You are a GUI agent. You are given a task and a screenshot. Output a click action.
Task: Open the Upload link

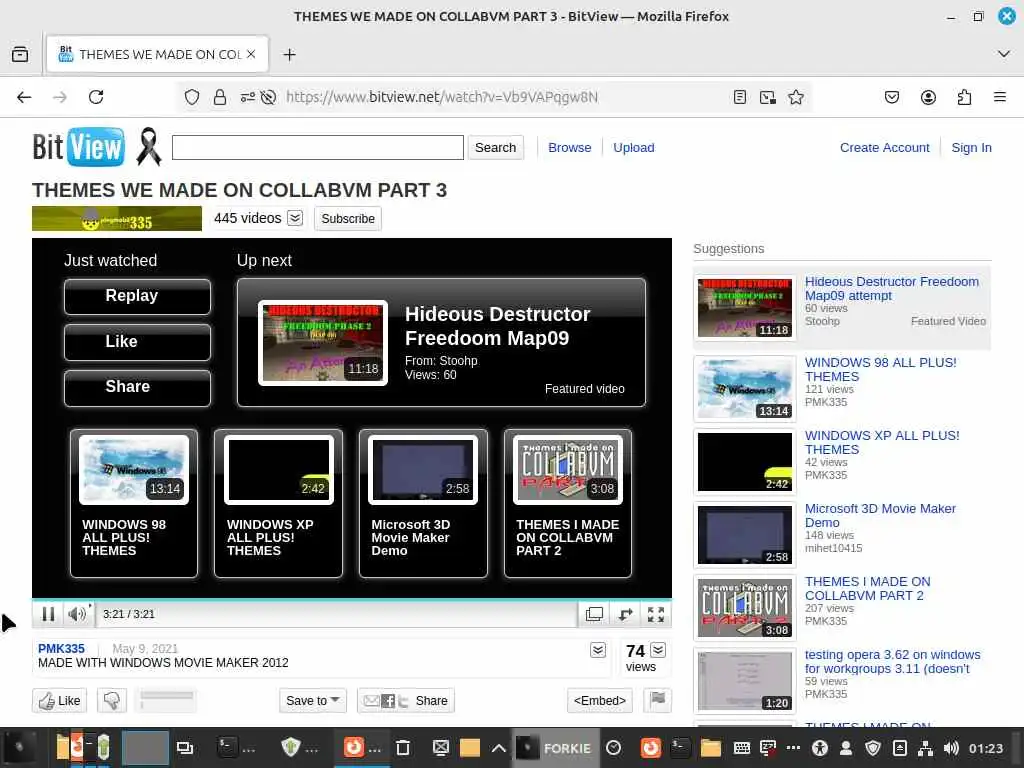coord(633,148)
